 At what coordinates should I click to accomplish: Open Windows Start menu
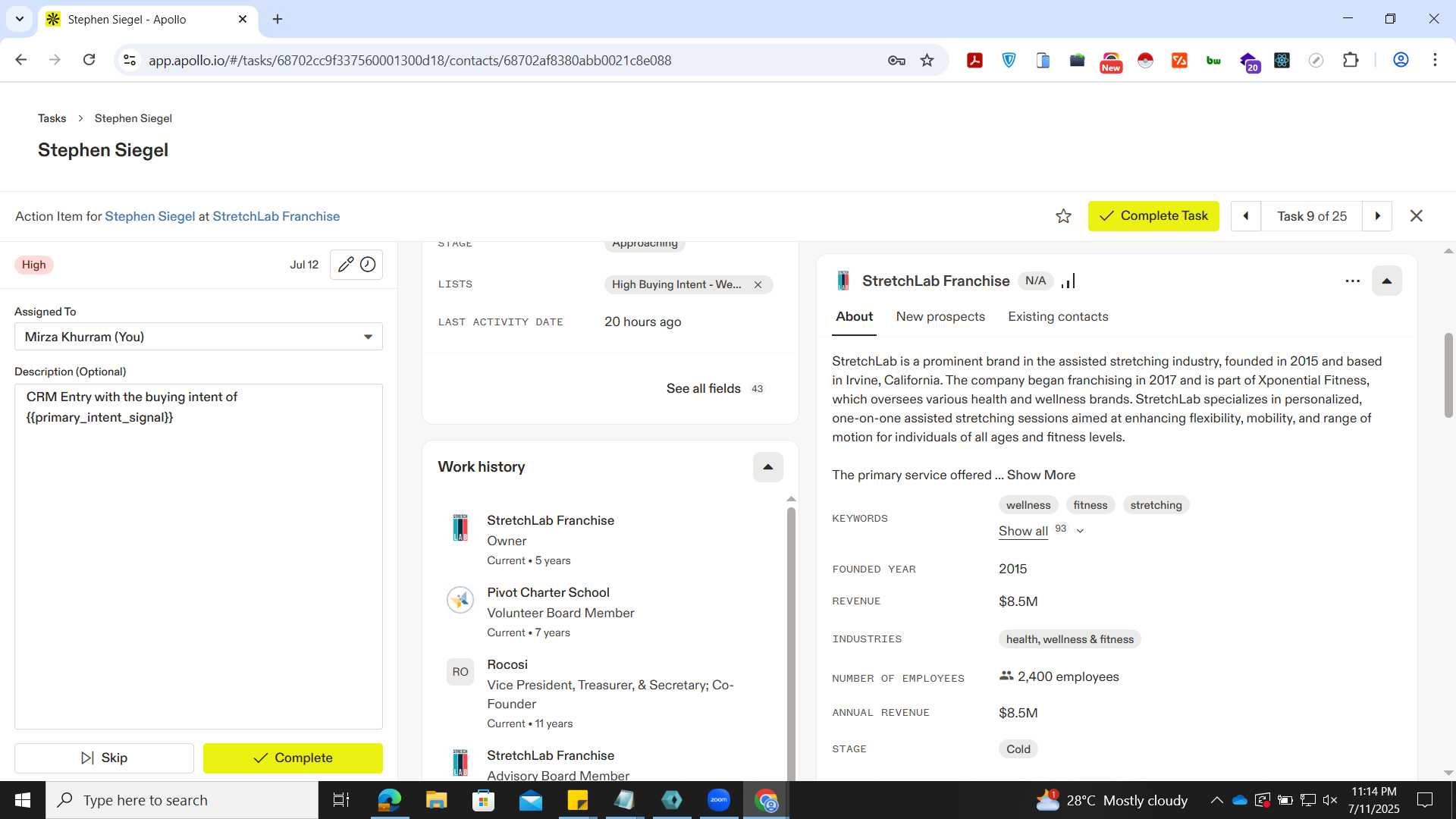coord(23,800)
